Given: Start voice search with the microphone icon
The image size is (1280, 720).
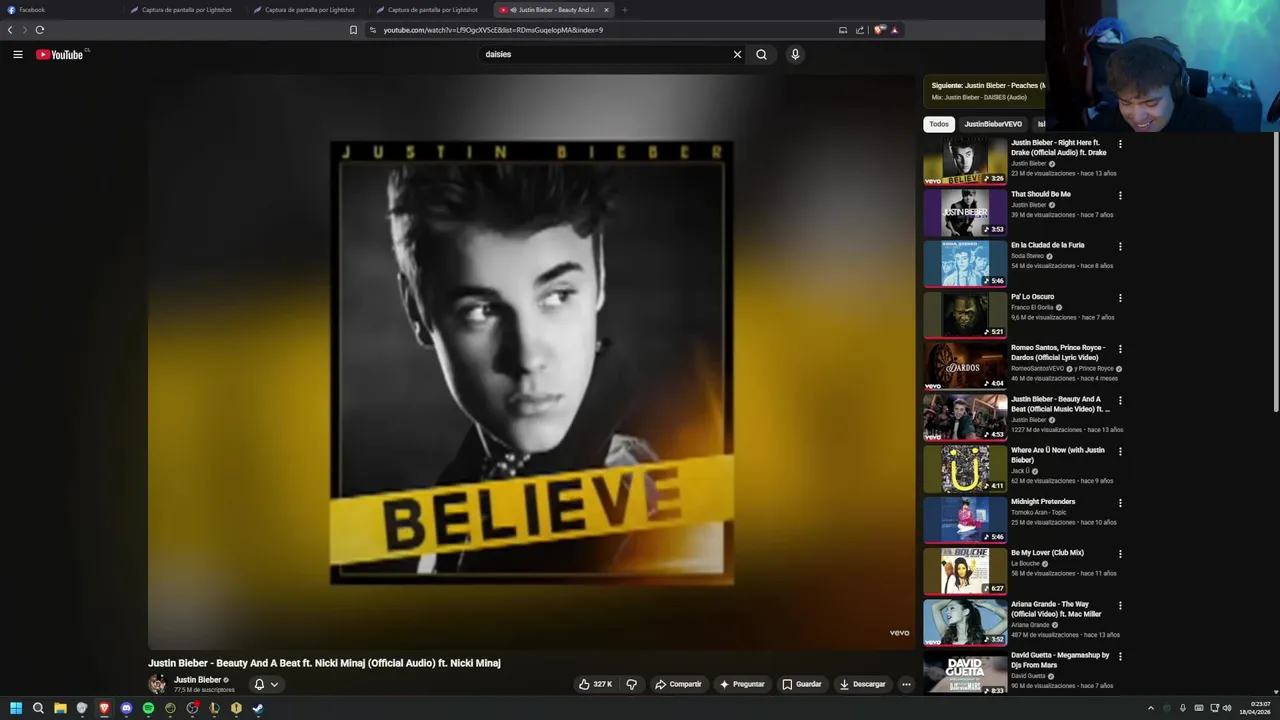Looking at the screenshot, I should click(795, 54).
